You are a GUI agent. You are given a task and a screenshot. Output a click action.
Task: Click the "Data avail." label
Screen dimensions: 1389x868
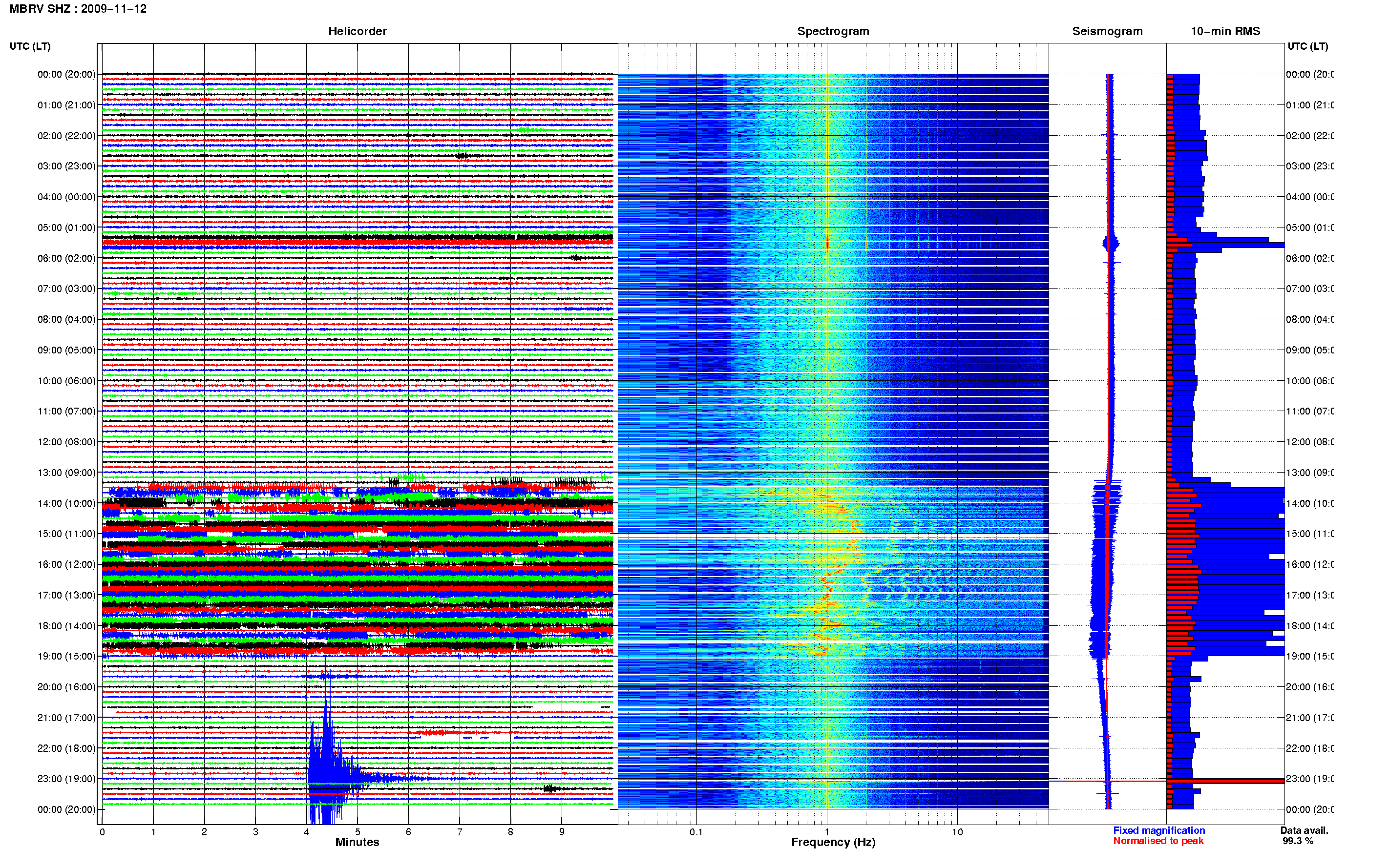tap(1304, 831)
